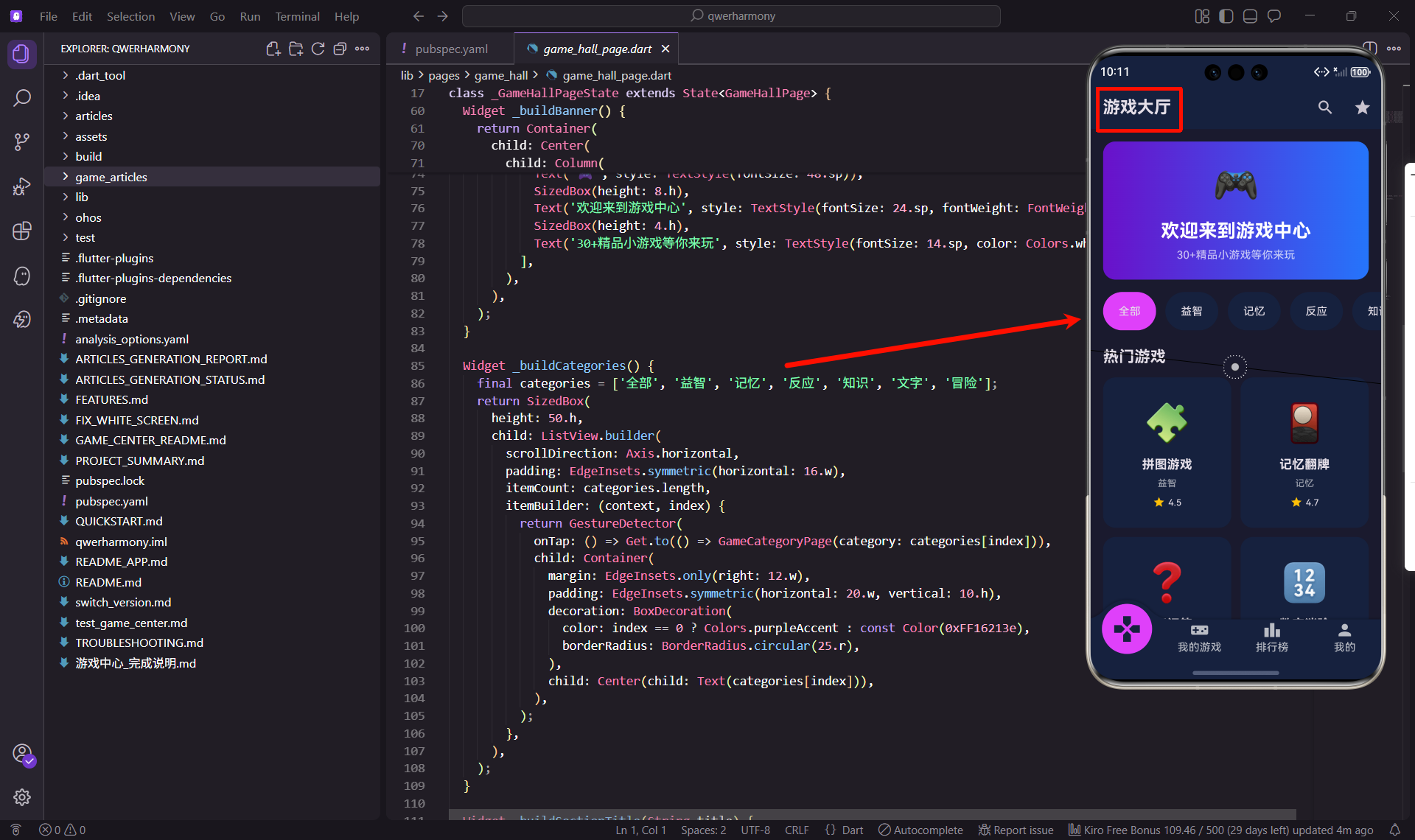Expand the assets folder
The width and height of the screenshot is (1415, 840).
[x=91, y=136]
